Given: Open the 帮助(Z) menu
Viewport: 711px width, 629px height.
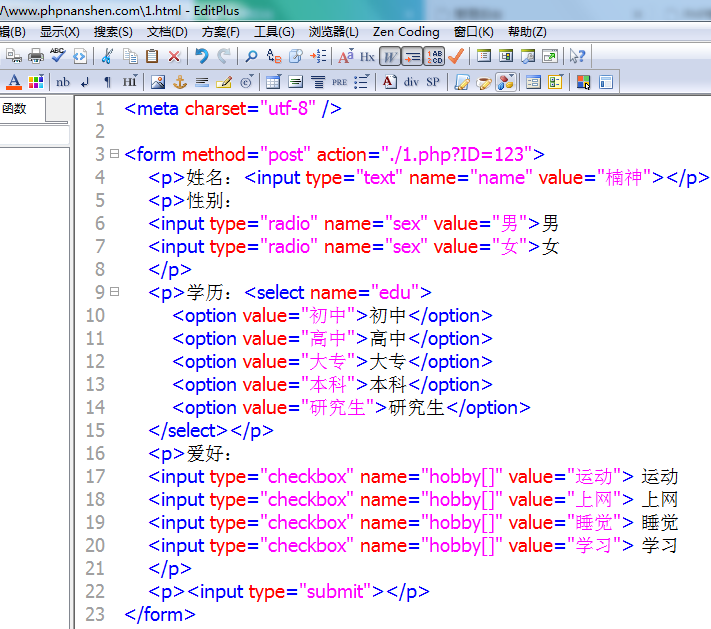Looking at the screenshot, I should 527,32.
